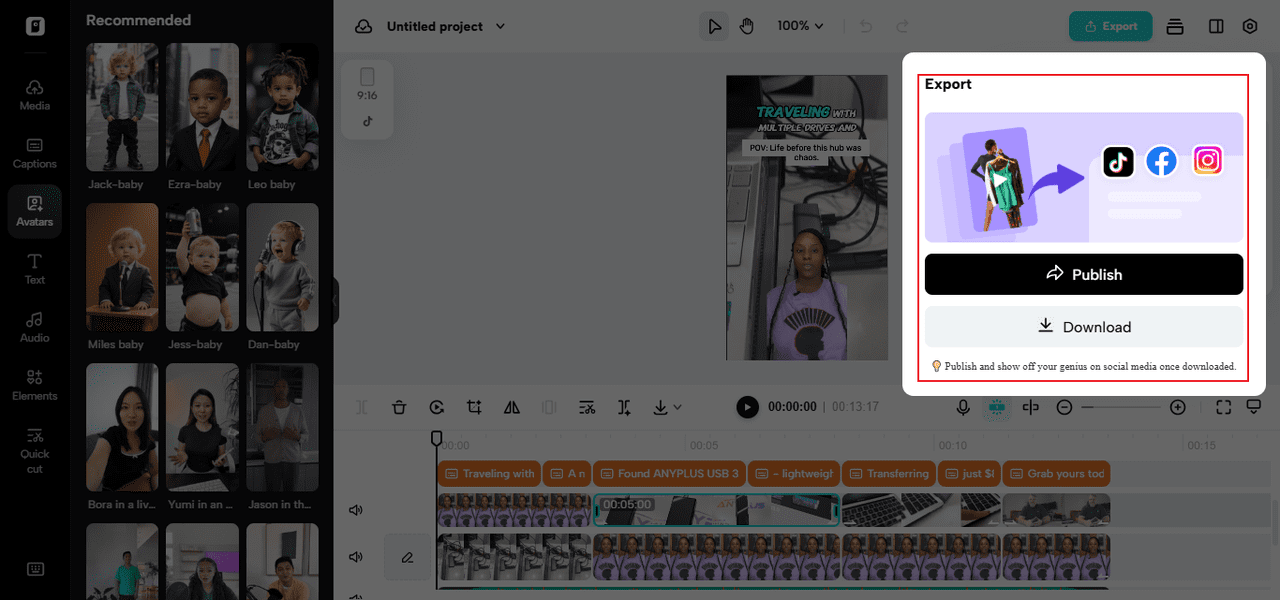The height and width of the screenshot is (600, 1280).
Task: Pick the Jason avatar thumbnail
Action: [x=282, y=427]
